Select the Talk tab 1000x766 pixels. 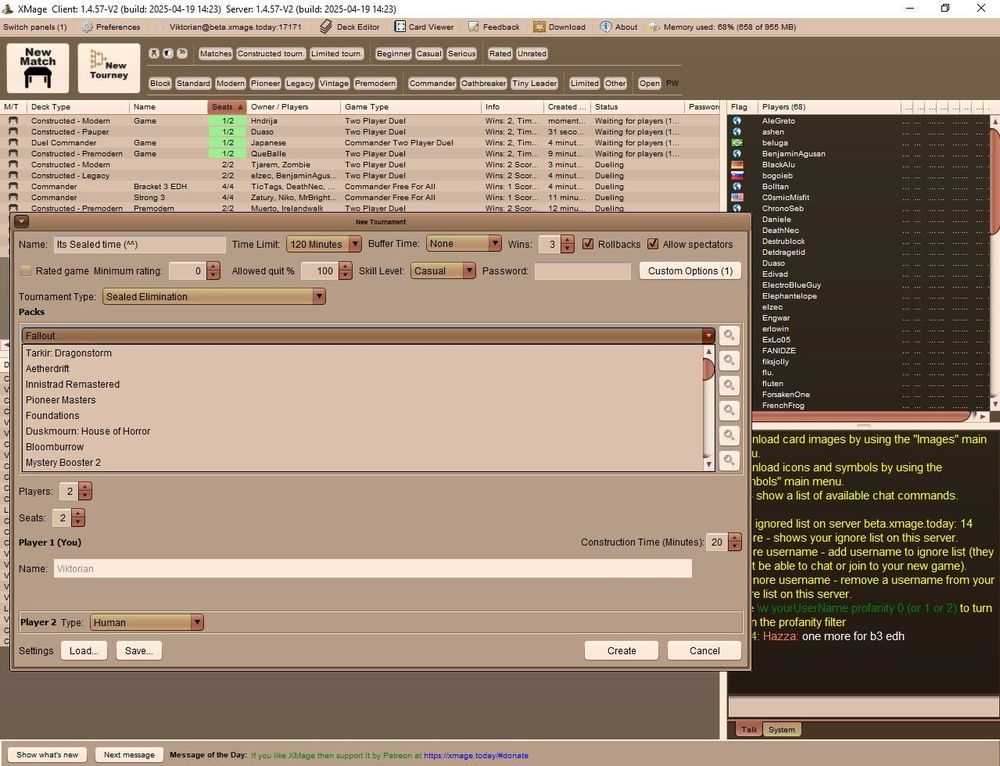pos(750,729)
